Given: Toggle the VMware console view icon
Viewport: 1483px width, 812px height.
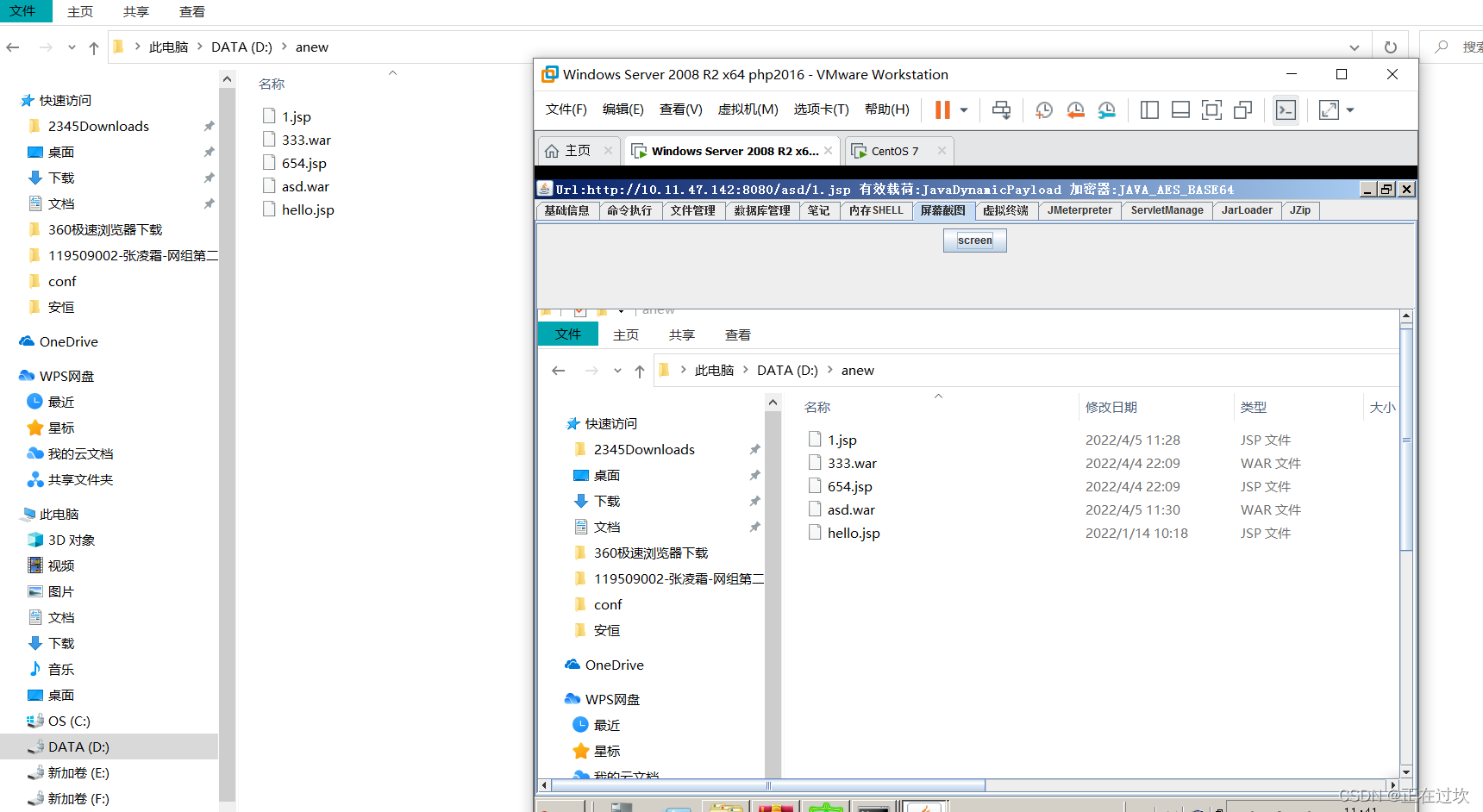Looking at the screenshot, I should [1286, 109].
